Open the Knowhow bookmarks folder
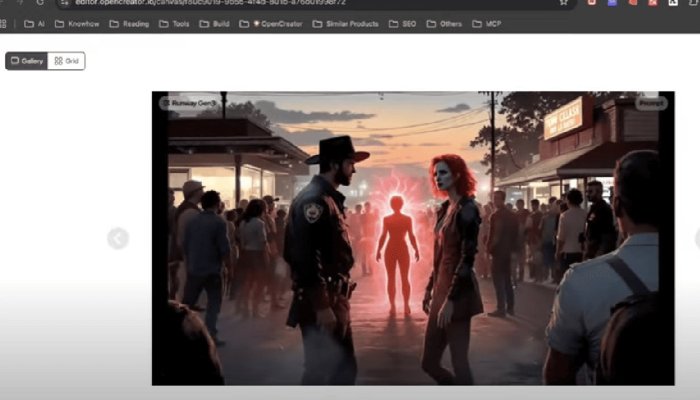The image size is (700, 400). [x=77, y=24]
